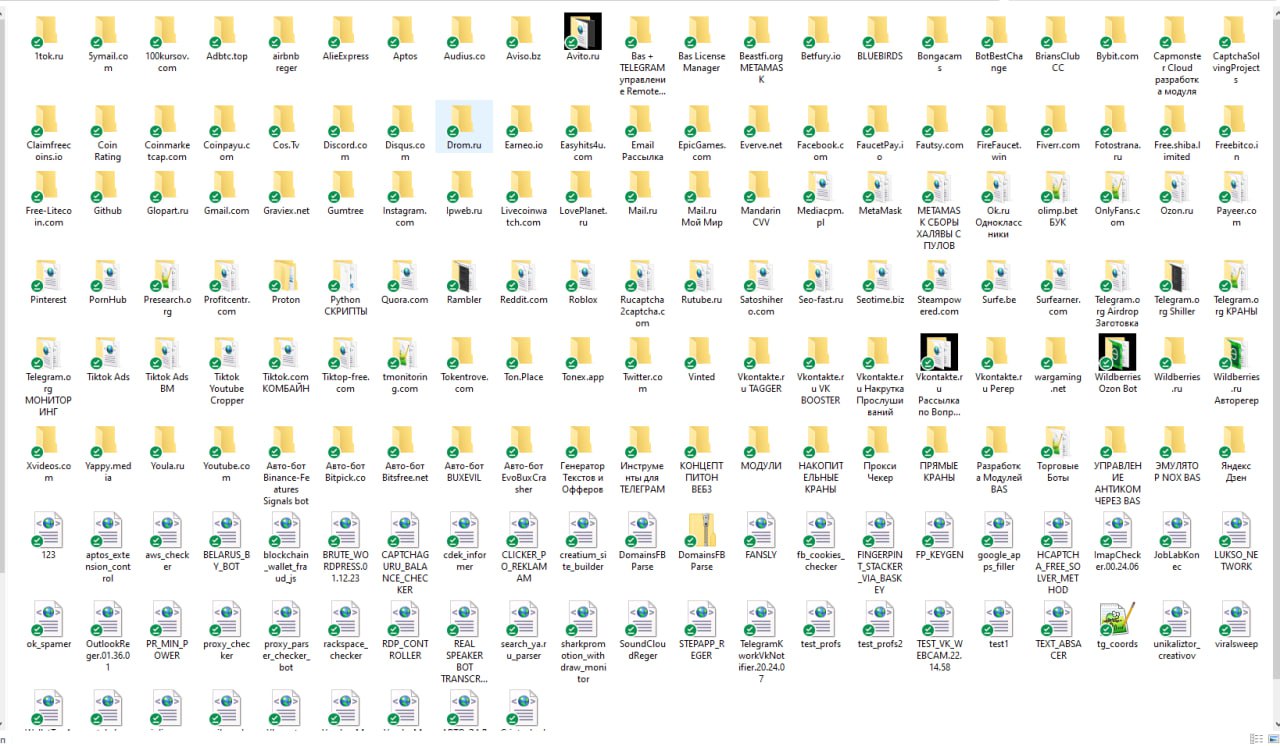Viewport: 1280px width, 747px height.
Task: Click the 'Fiverr.com' folder name
Action: [x=1057, y=146]
